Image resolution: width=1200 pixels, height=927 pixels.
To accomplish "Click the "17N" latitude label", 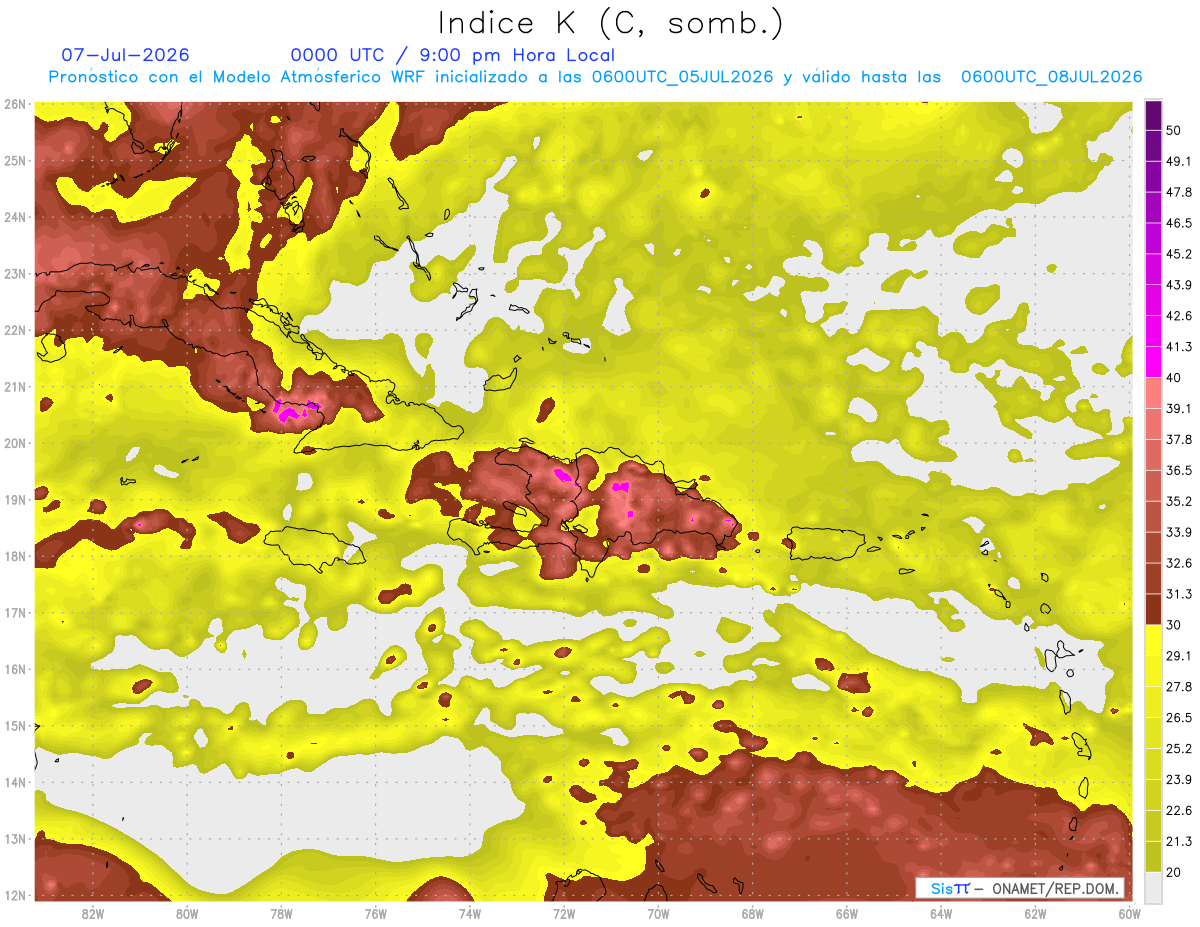I will 15,612.
